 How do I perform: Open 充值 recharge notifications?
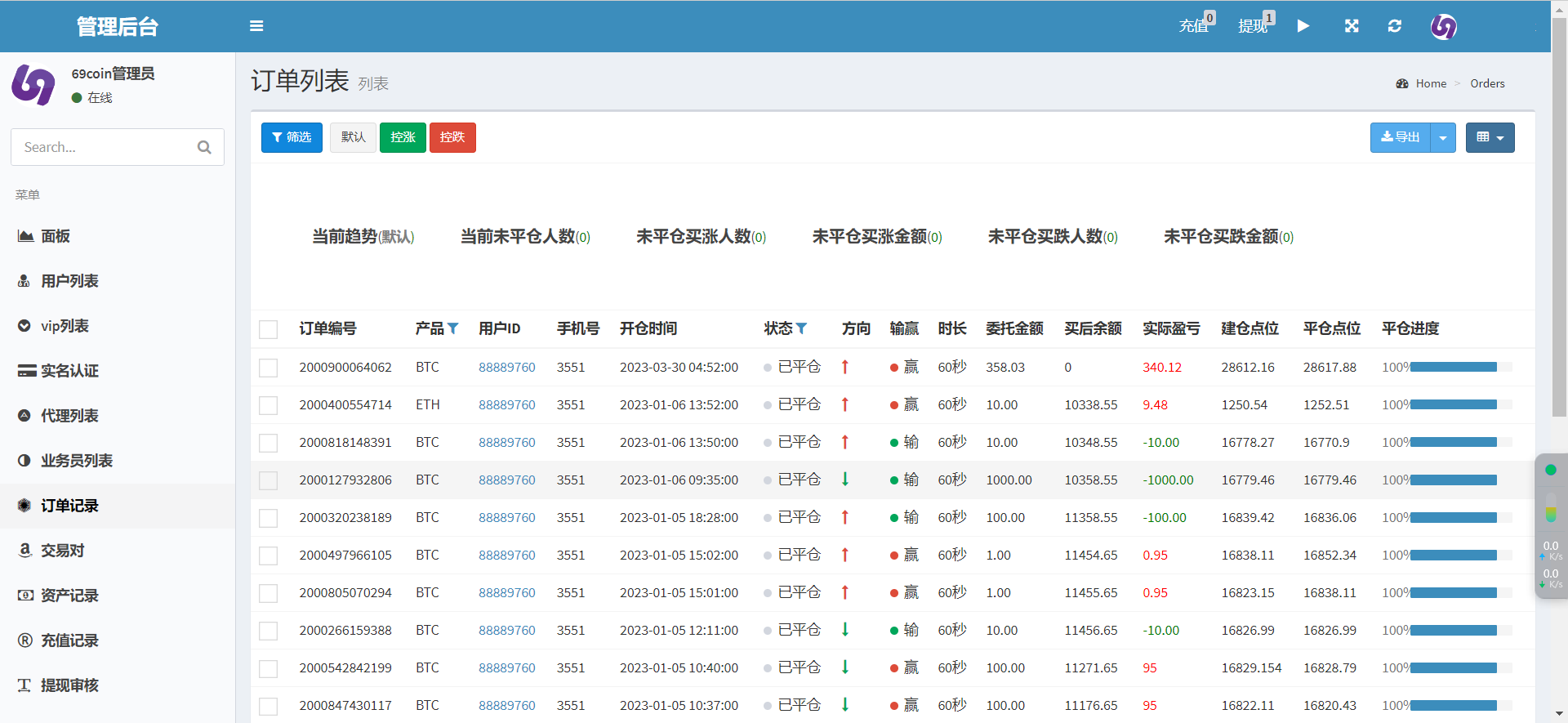point(1196,25)
